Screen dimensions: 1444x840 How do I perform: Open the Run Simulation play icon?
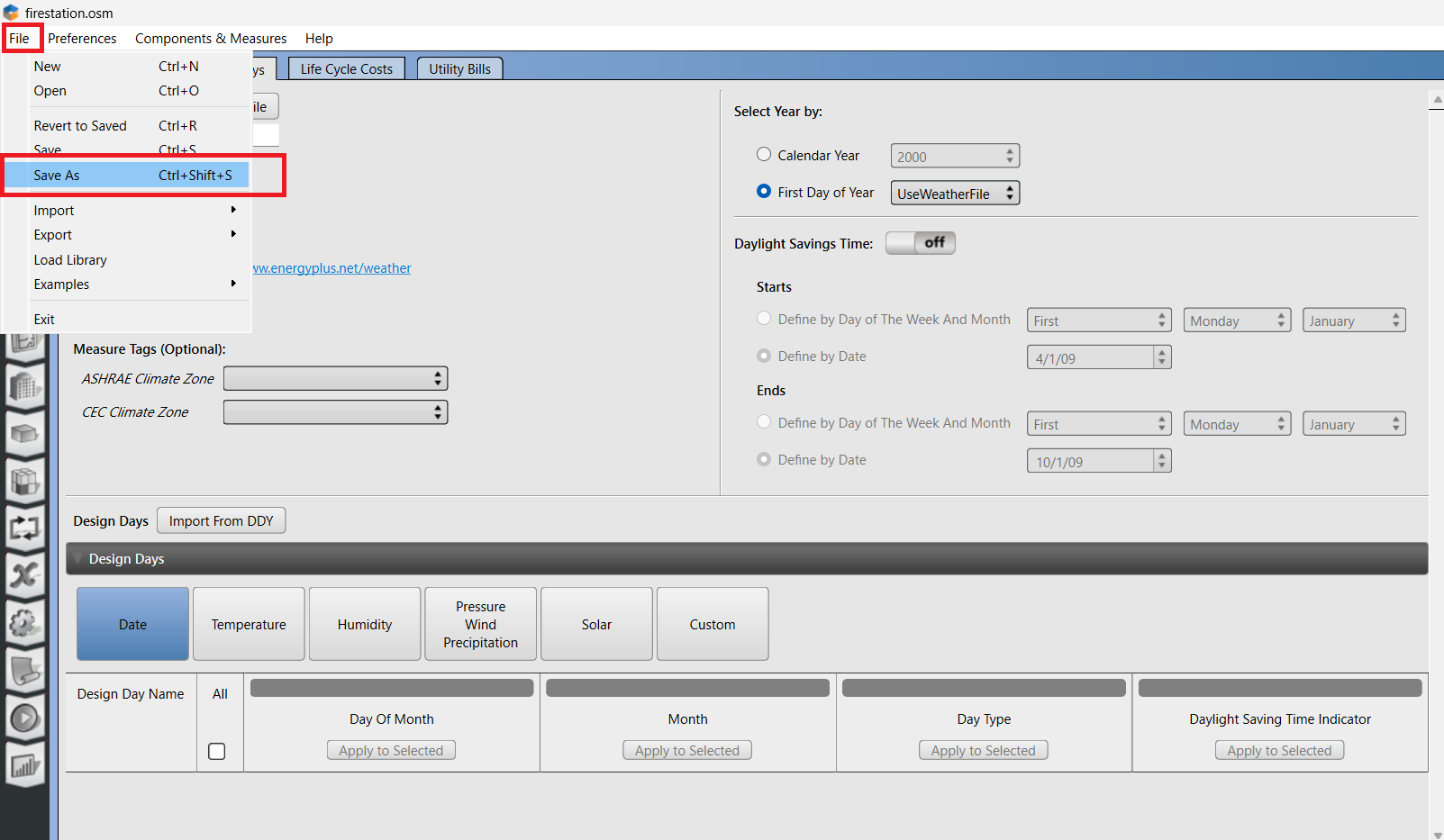point(24,717)
